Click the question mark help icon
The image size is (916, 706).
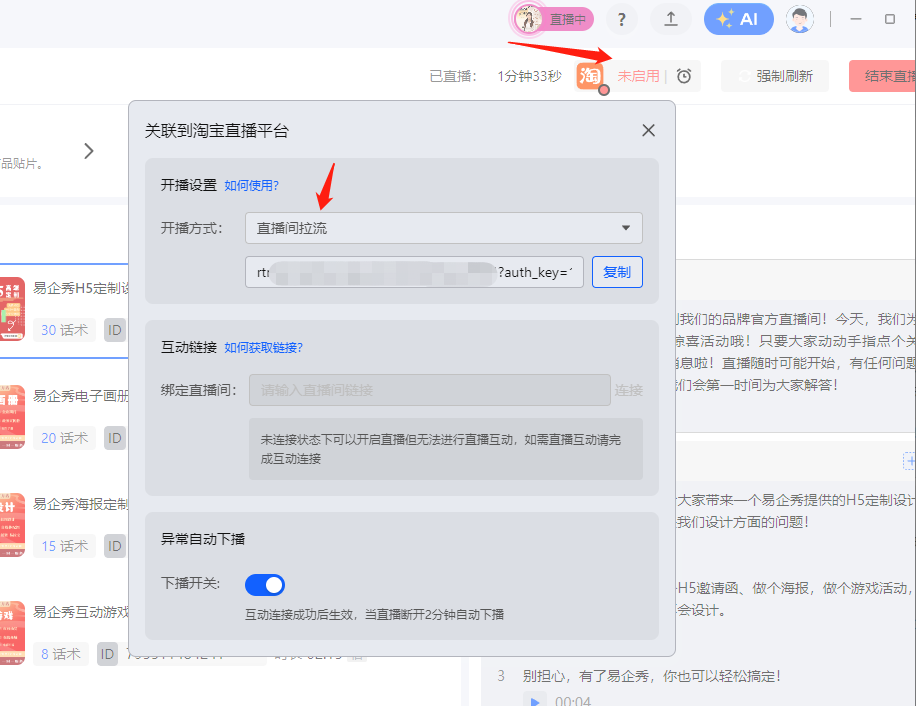click(622, 20)
